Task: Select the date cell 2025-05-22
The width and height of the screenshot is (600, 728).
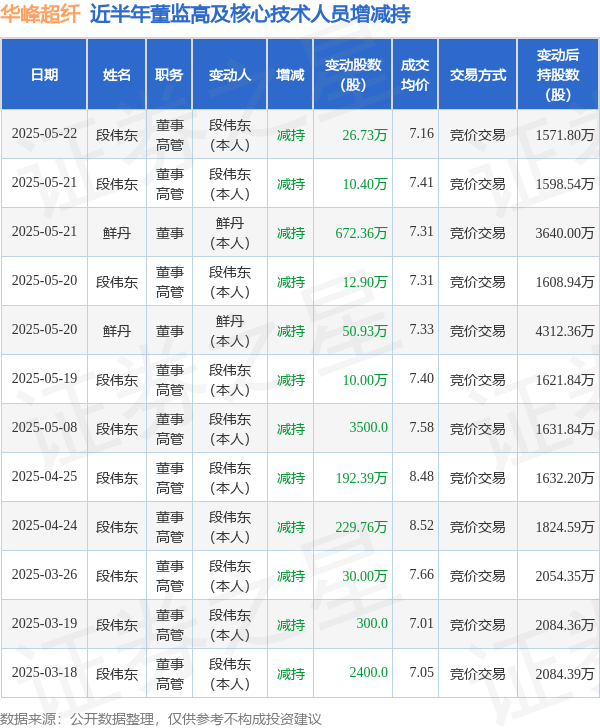Action: tap(44, 134)
